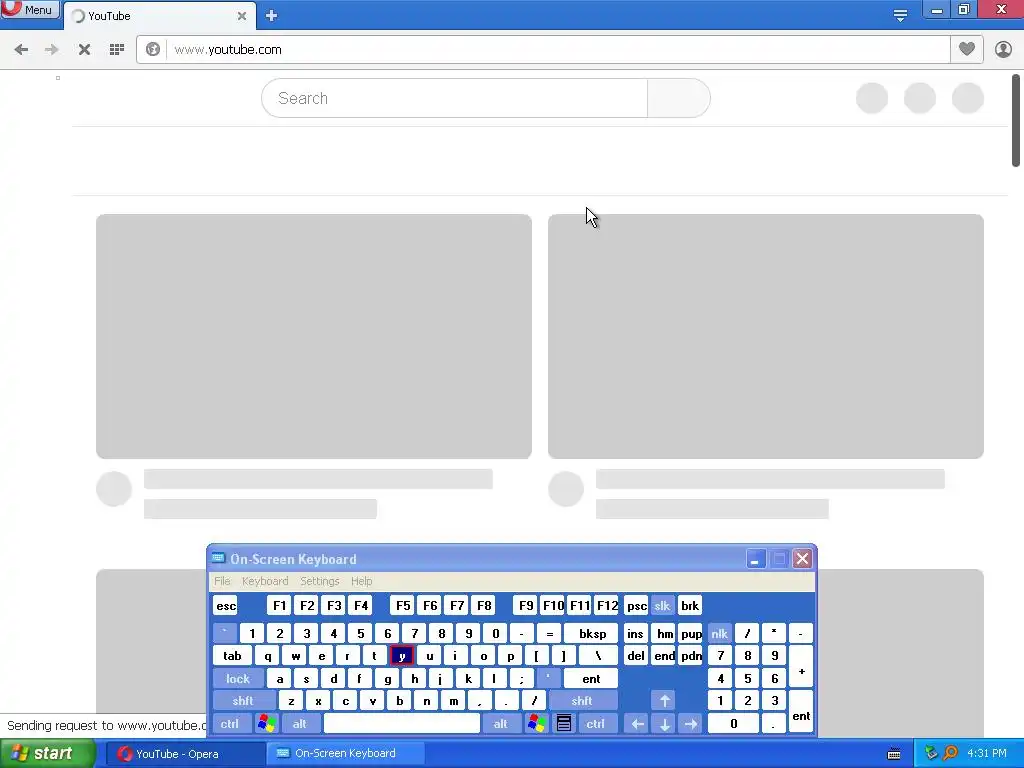This screenshot has height=768, width=1024.
Task: Toggle the slk scroll lock key
Action: pyautogui.click(x=662, y=605)
